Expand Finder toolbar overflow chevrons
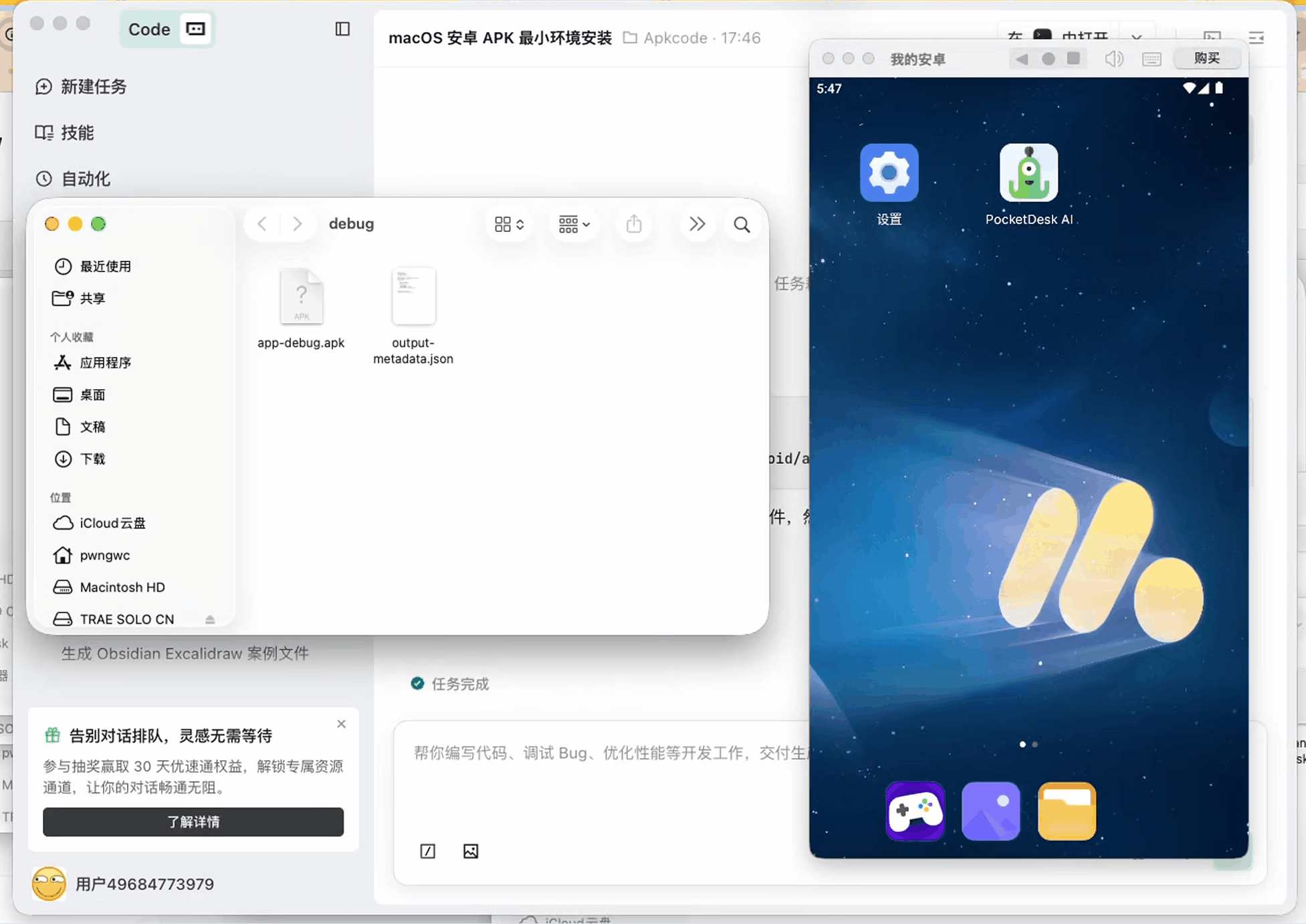 coord(697,224)
